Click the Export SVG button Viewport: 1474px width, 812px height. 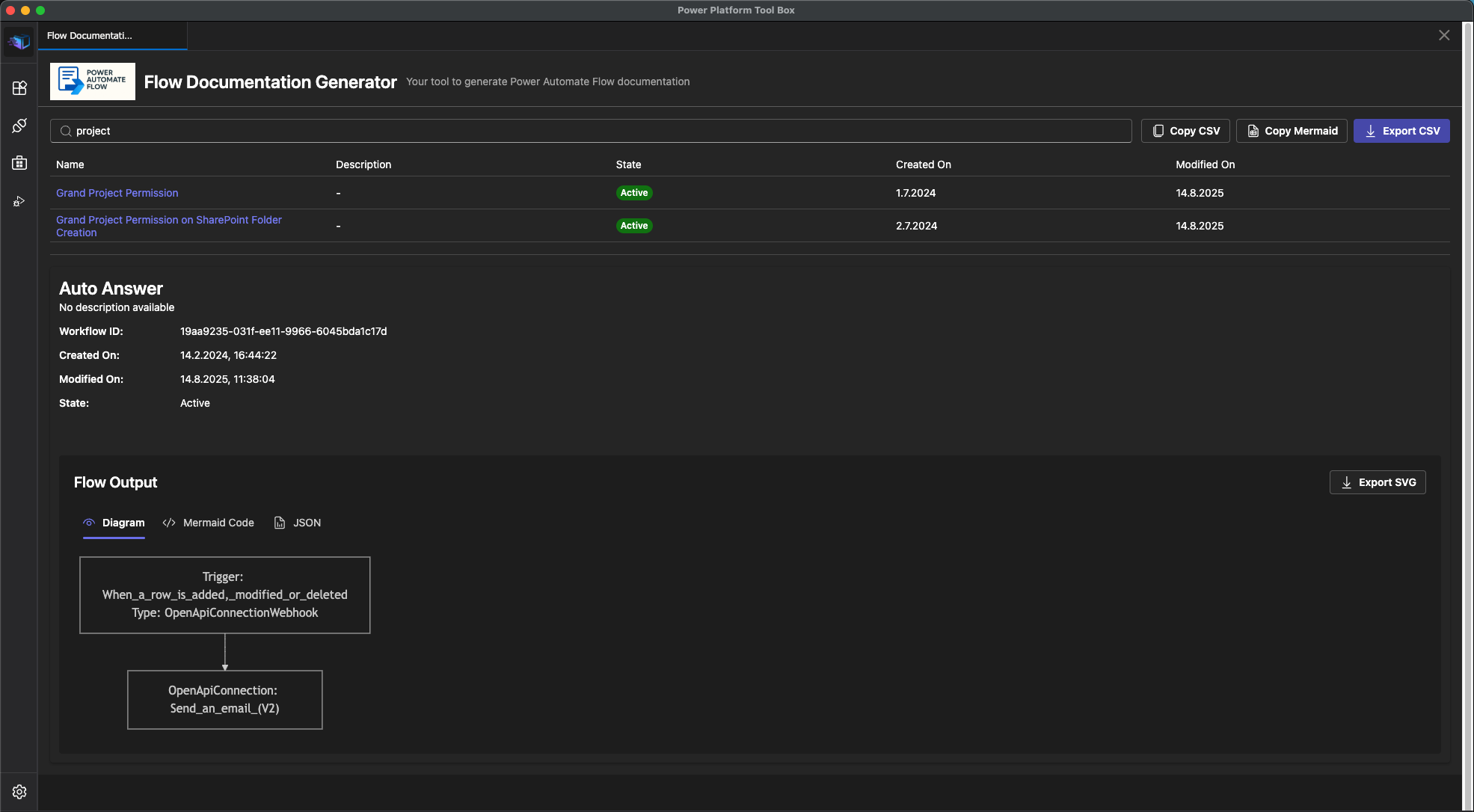(x=1378, y=482)
